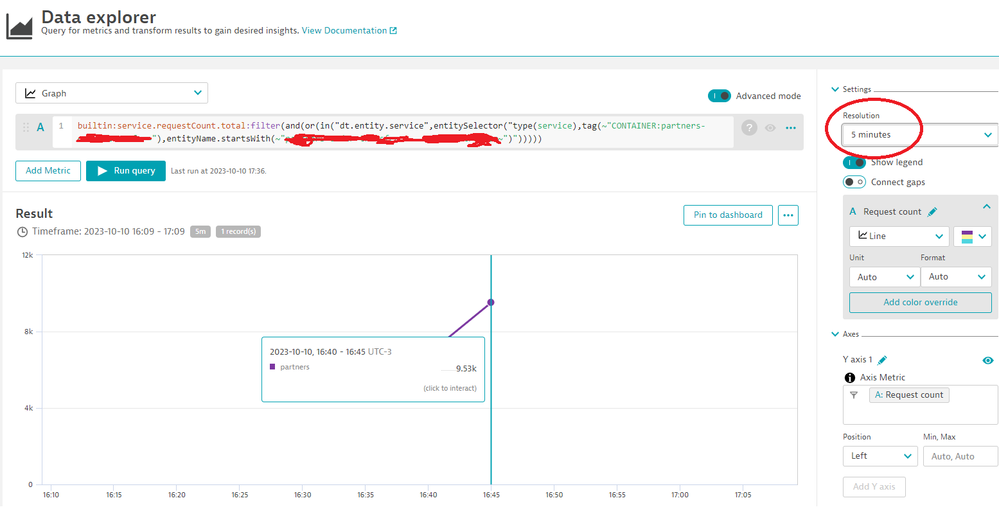The height and width of the screenshot is (516, 999).
Task: Collapse the Settings section
Action: 836,90
